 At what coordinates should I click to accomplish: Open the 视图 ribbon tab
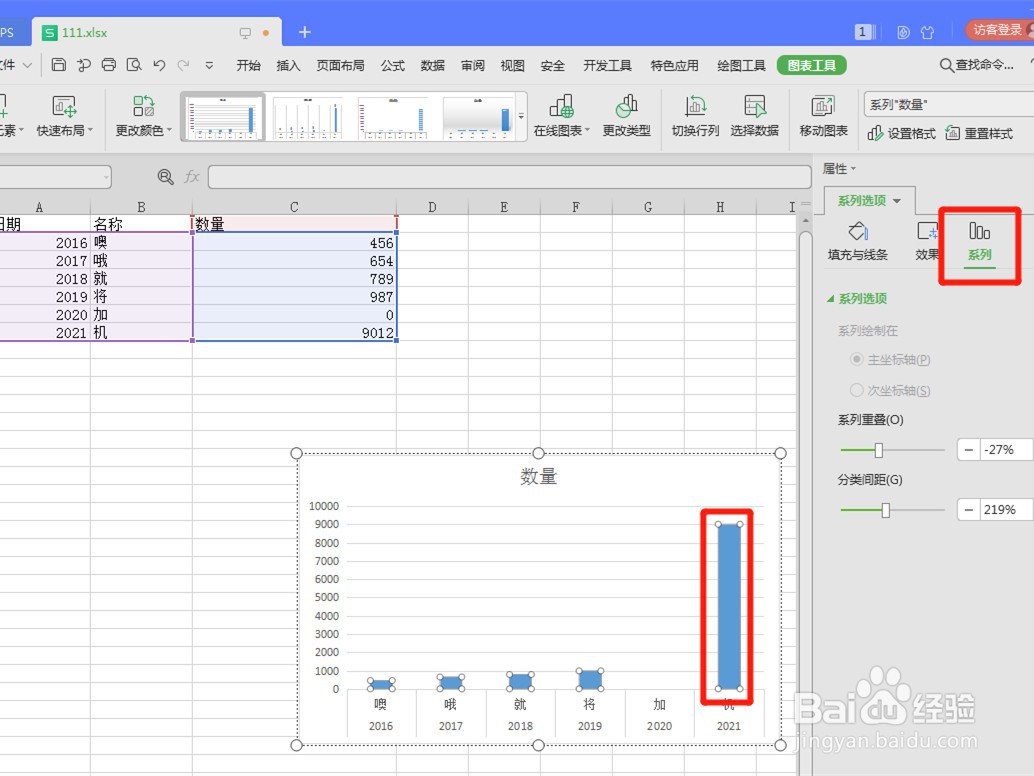point(512,65)
